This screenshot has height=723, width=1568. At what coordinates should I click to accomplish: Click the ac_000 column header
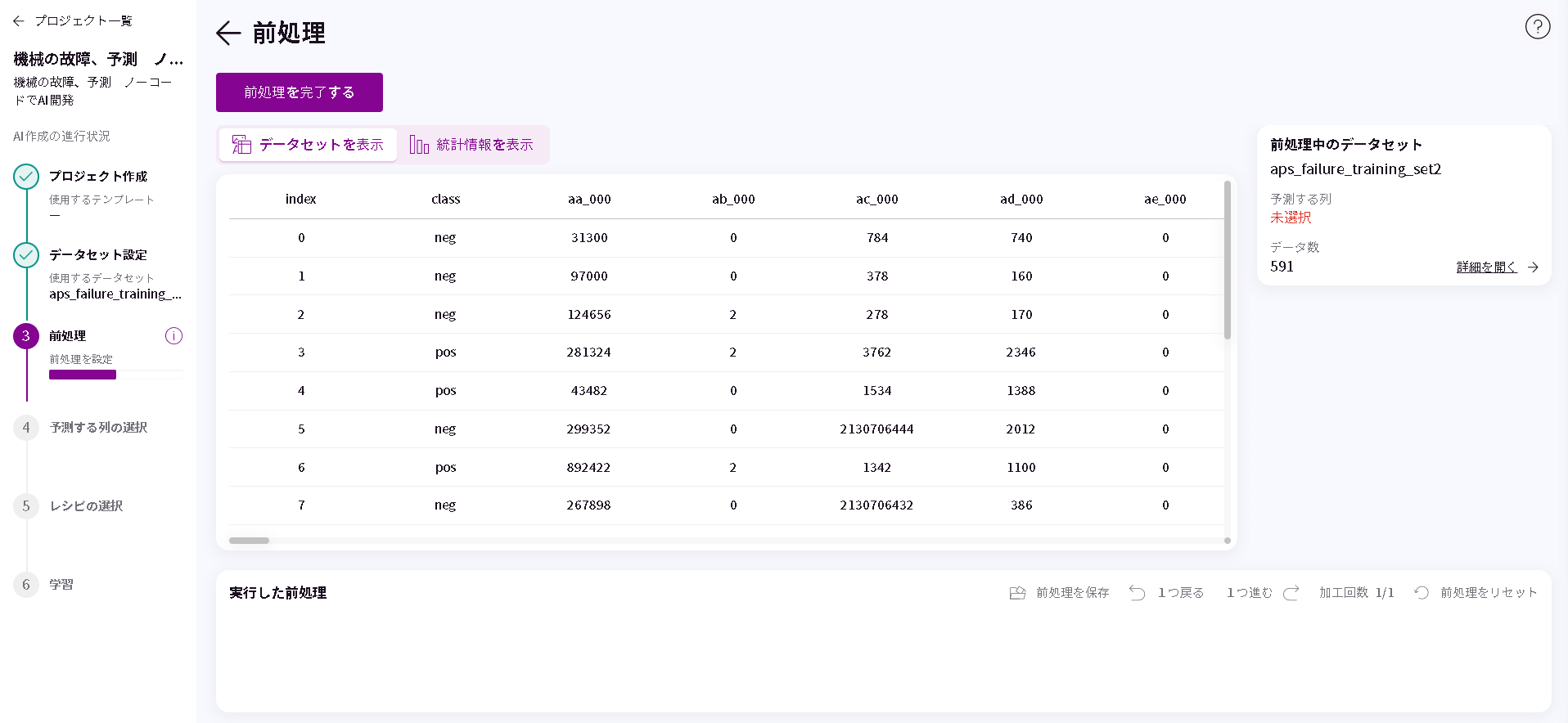877,199
